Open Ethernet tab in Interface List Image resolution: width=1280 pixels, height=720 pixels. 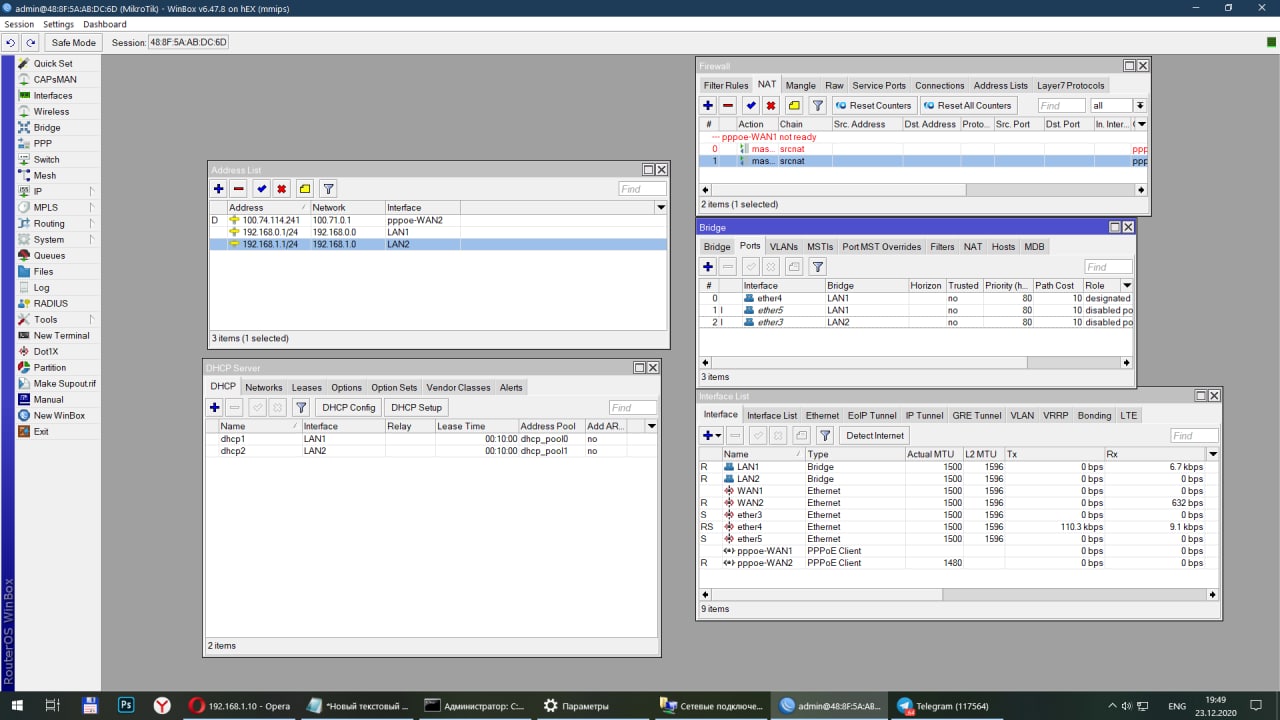(x=823, y=415)
